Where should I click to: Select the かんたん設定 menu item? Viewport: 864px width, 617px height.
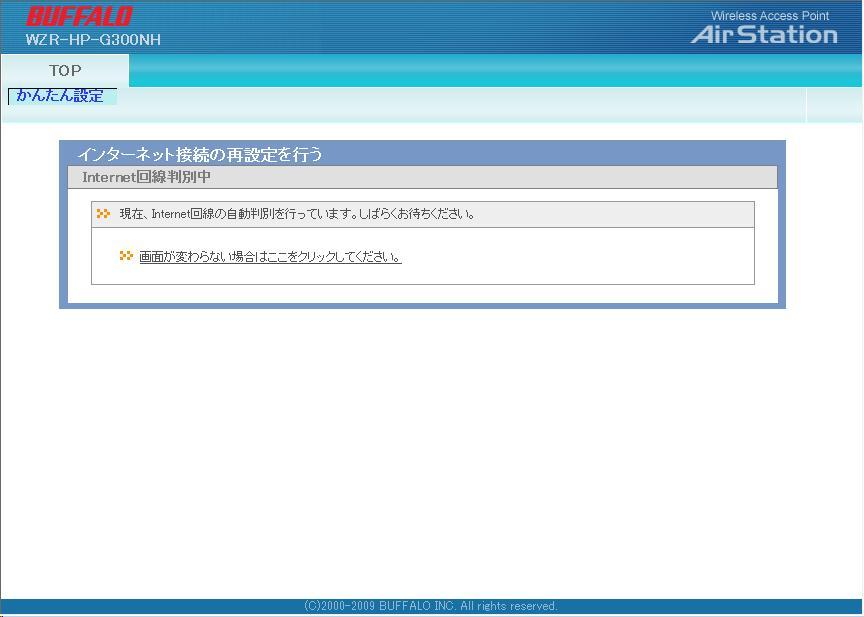(x=61, y=96)
